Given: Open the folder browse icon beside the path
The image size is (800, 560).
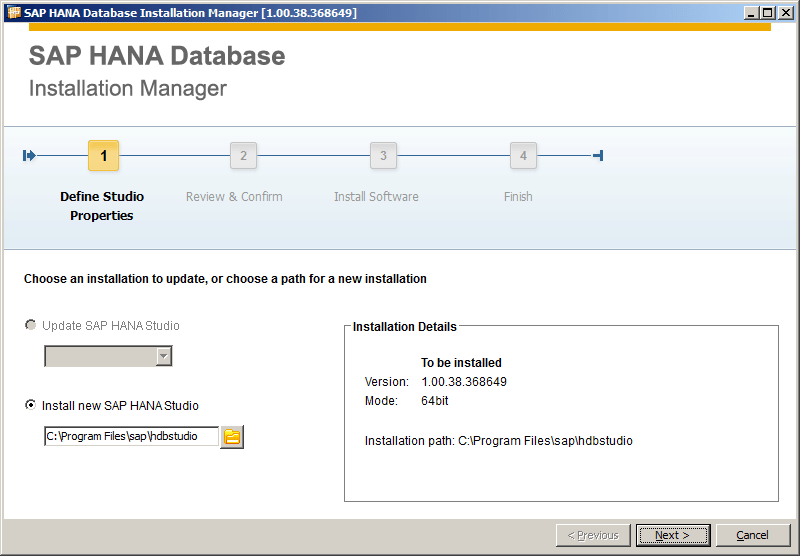Looking at the screenshot, I should [232, 437].
